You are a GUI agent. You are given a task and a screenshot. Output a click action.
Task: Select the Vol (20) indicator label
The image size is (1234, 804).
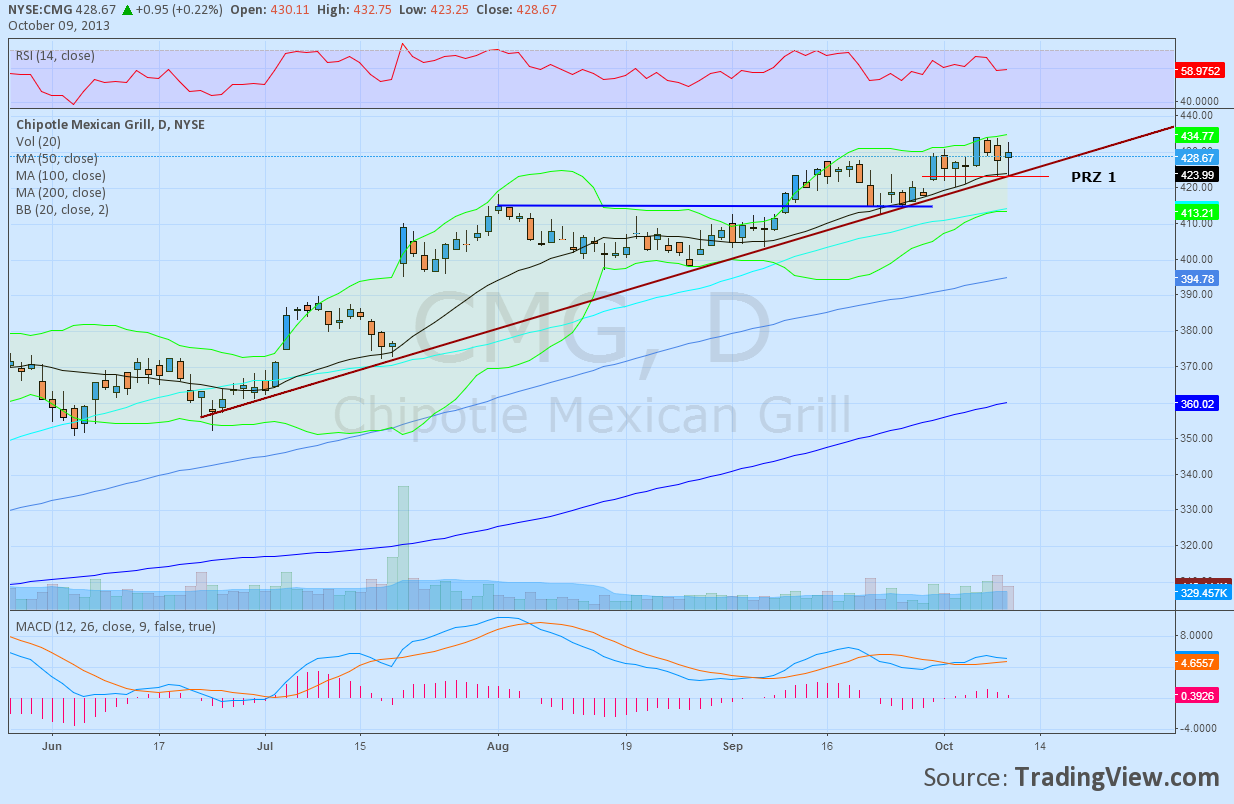pos(36,142)
